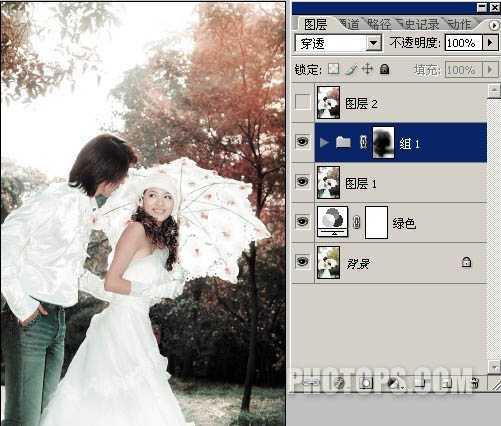Open the 动作 tab

pos(460,24)
